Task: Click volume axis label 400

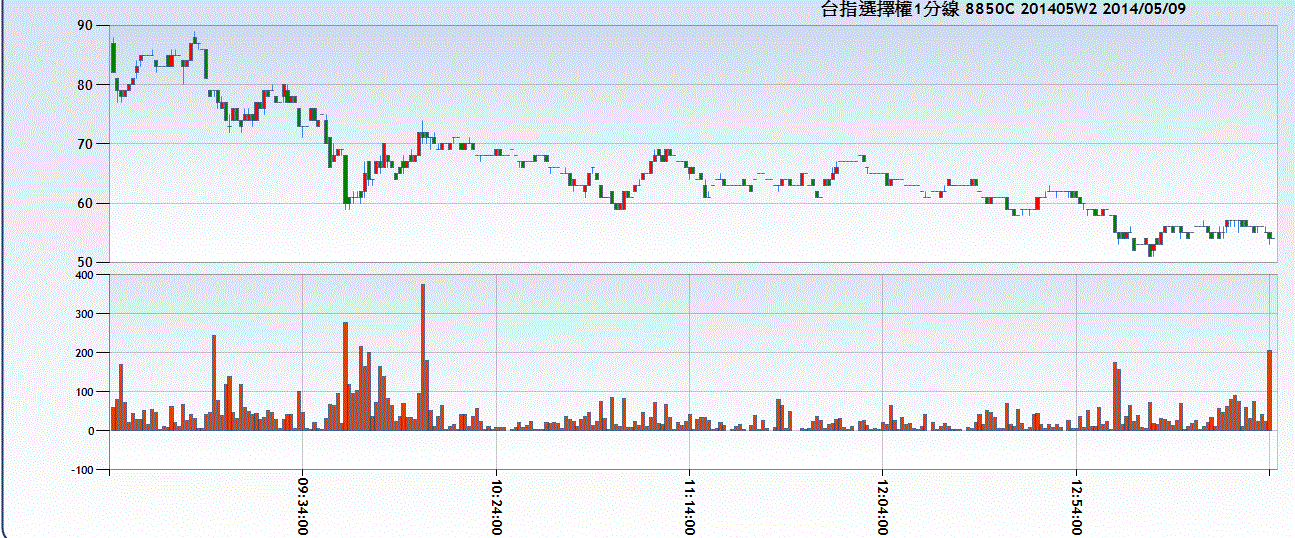Action: (x=84, y=274)
